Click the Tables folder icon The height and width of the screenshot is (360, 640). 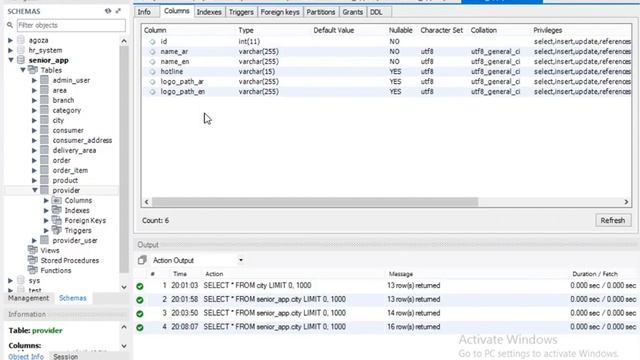pyautogui.click(x=33, y=70)
